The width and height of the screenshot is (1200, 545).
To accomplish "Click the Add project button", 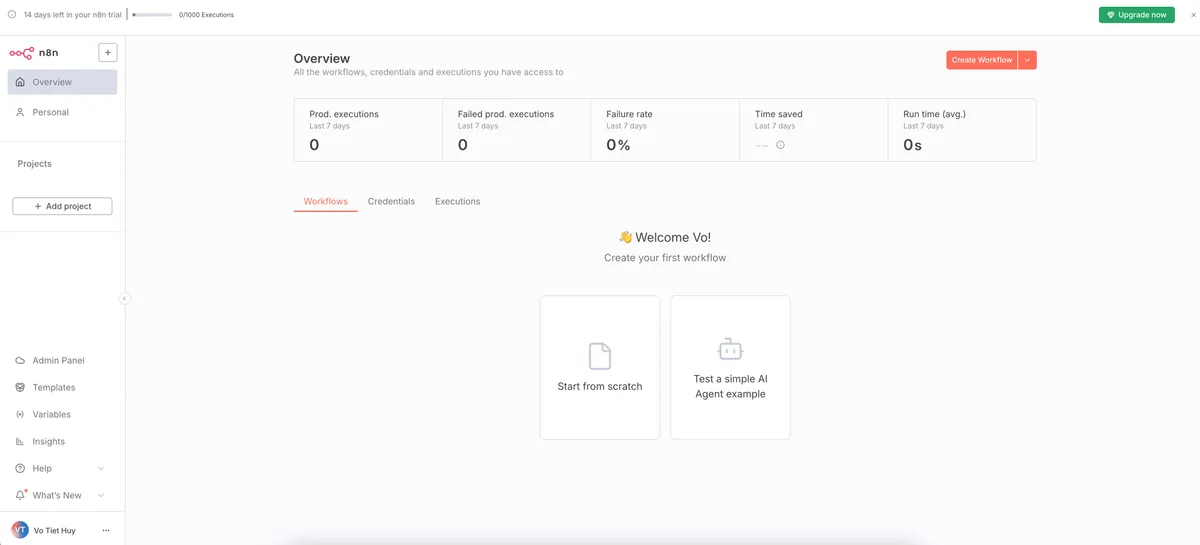I will click(62, 206).
